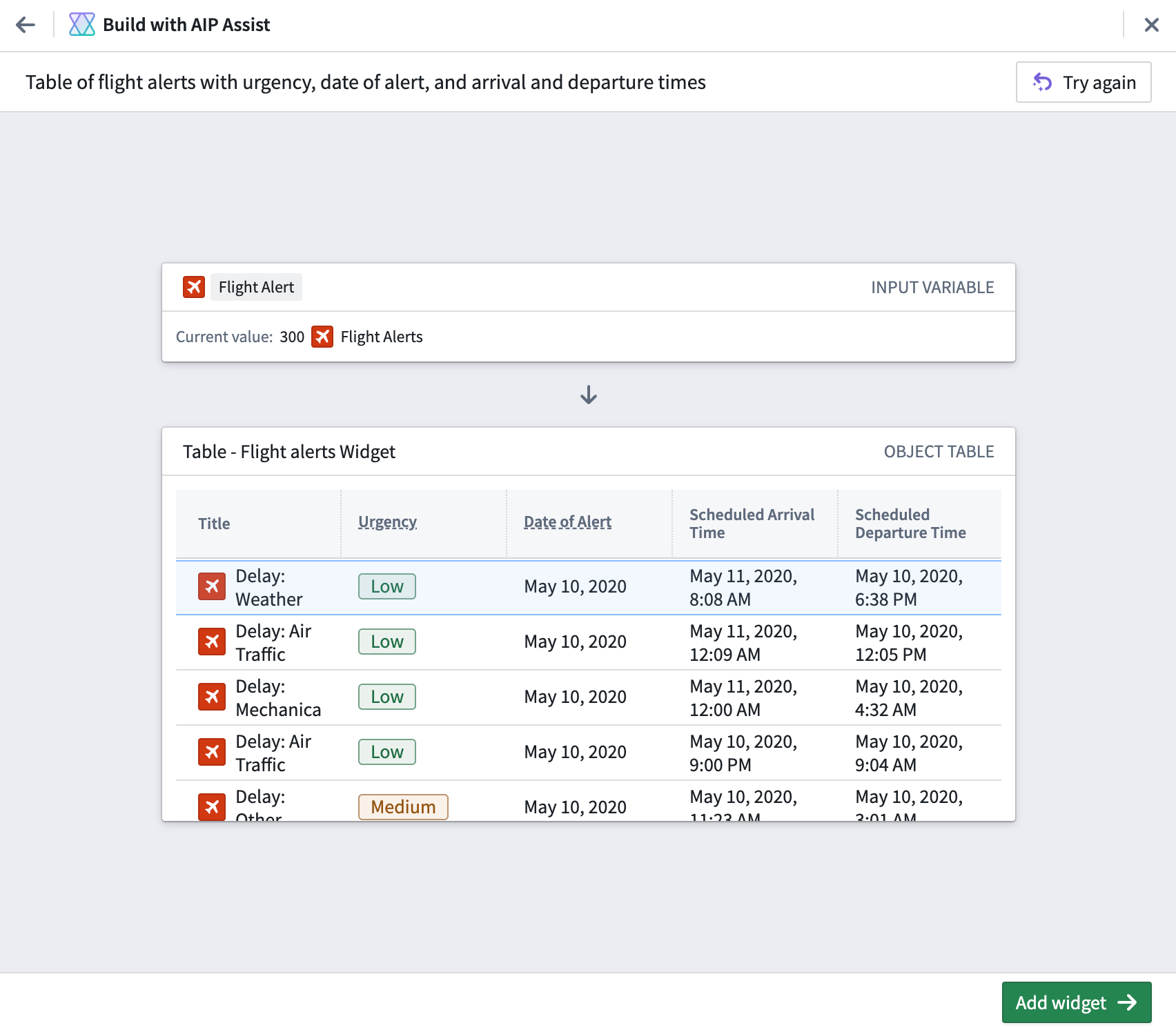
Task: Click the Current value: 300 text
Action: (240, 337)
